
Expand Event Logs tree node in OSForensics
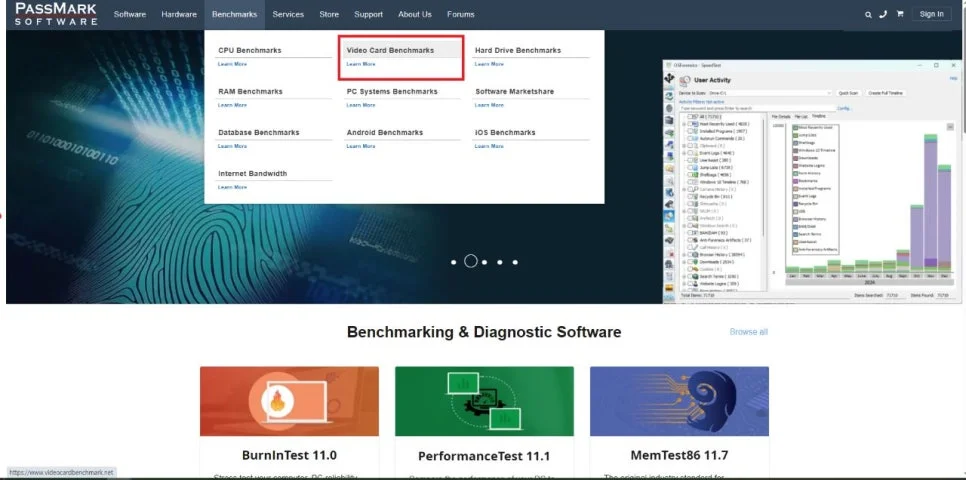(684, 153)
